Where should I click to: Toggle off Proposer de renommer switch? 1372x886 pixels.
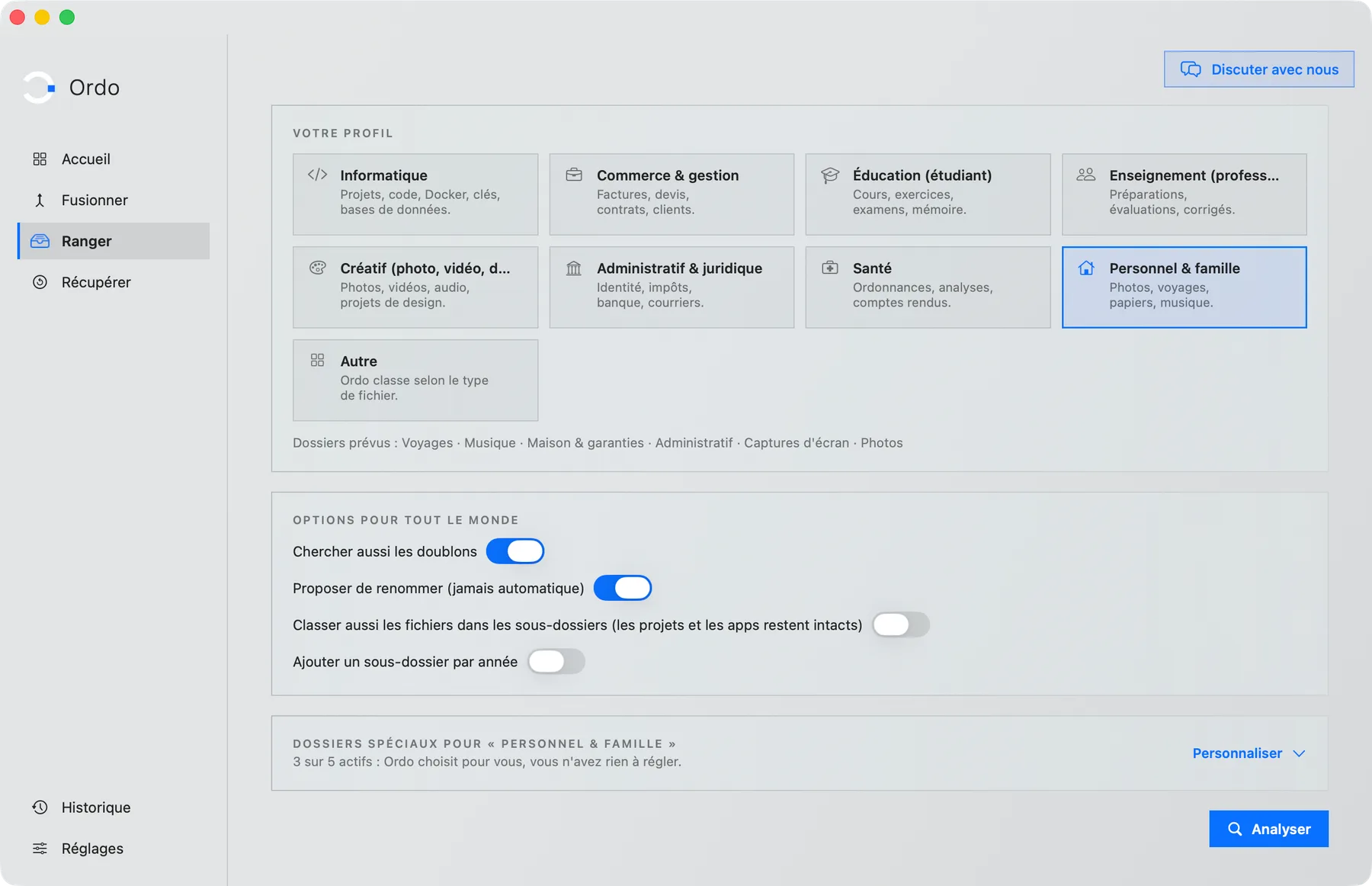tap(623, 588)
